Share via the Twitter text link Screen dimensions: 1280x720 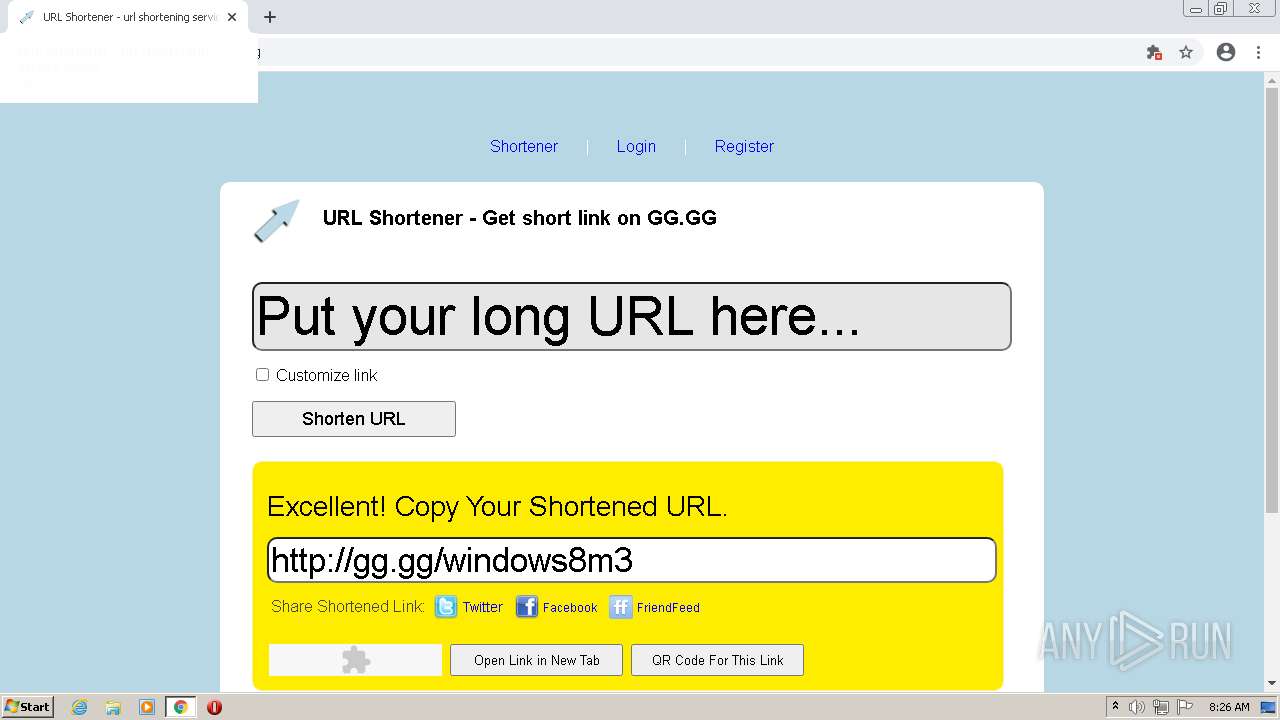pos(482,607)
